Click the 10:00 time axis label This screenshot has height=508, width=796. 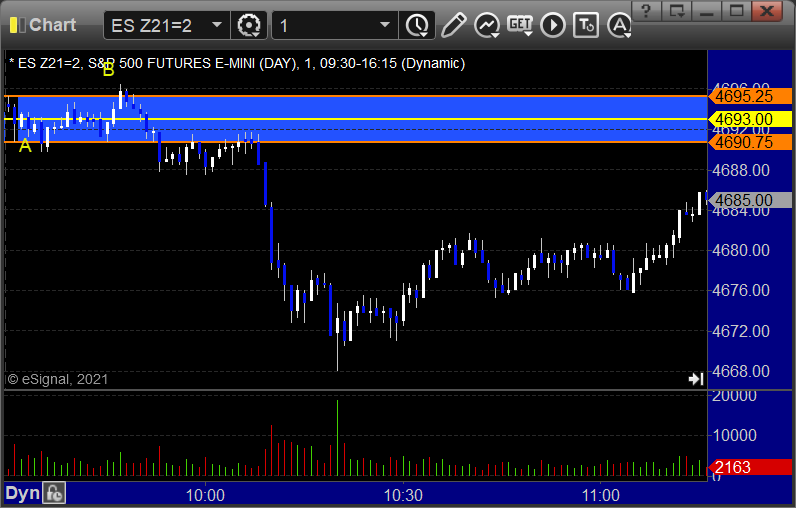tap(205, 495)
